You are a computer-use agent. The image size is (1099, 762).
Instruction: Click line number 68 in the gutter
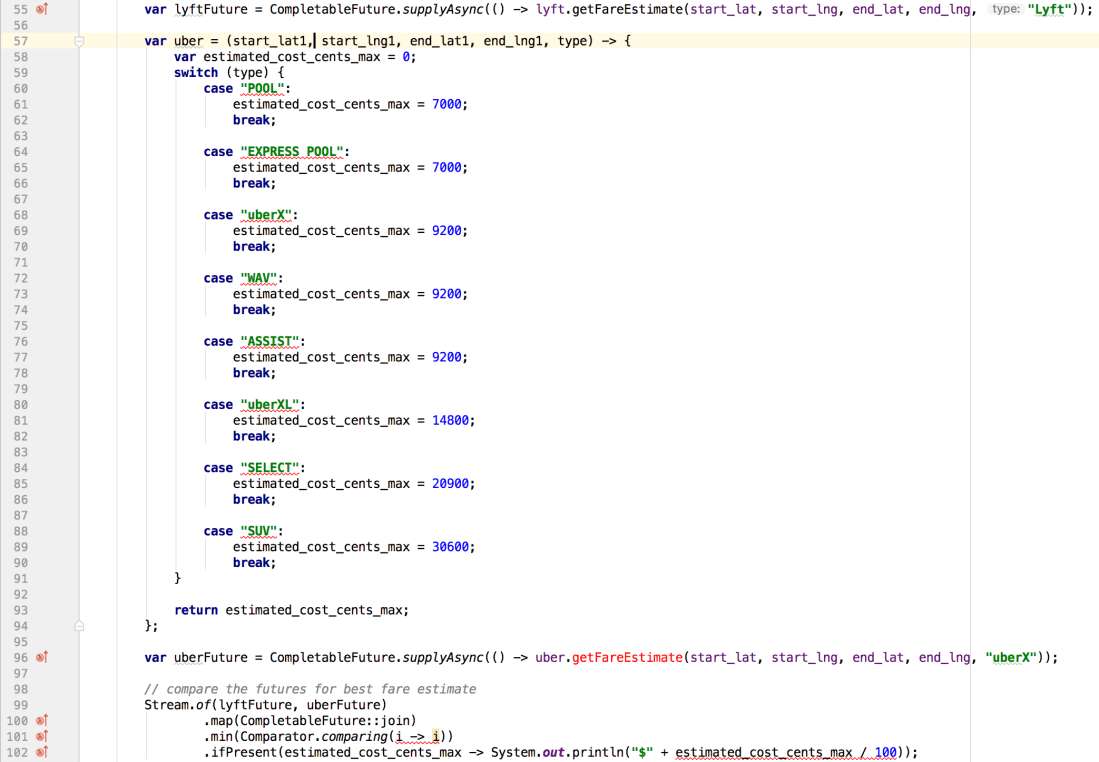pos(20,215)
